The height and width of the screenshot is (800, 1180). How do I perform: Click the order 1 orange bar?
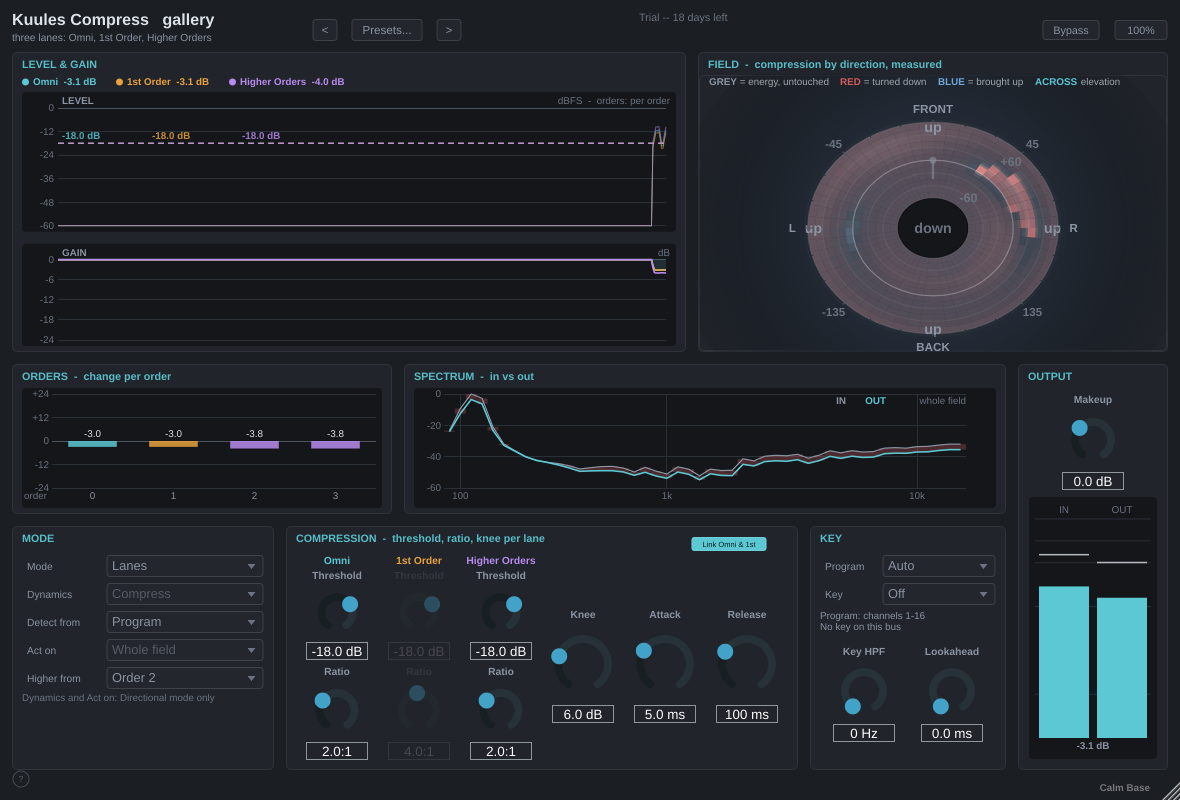(173, 444)
